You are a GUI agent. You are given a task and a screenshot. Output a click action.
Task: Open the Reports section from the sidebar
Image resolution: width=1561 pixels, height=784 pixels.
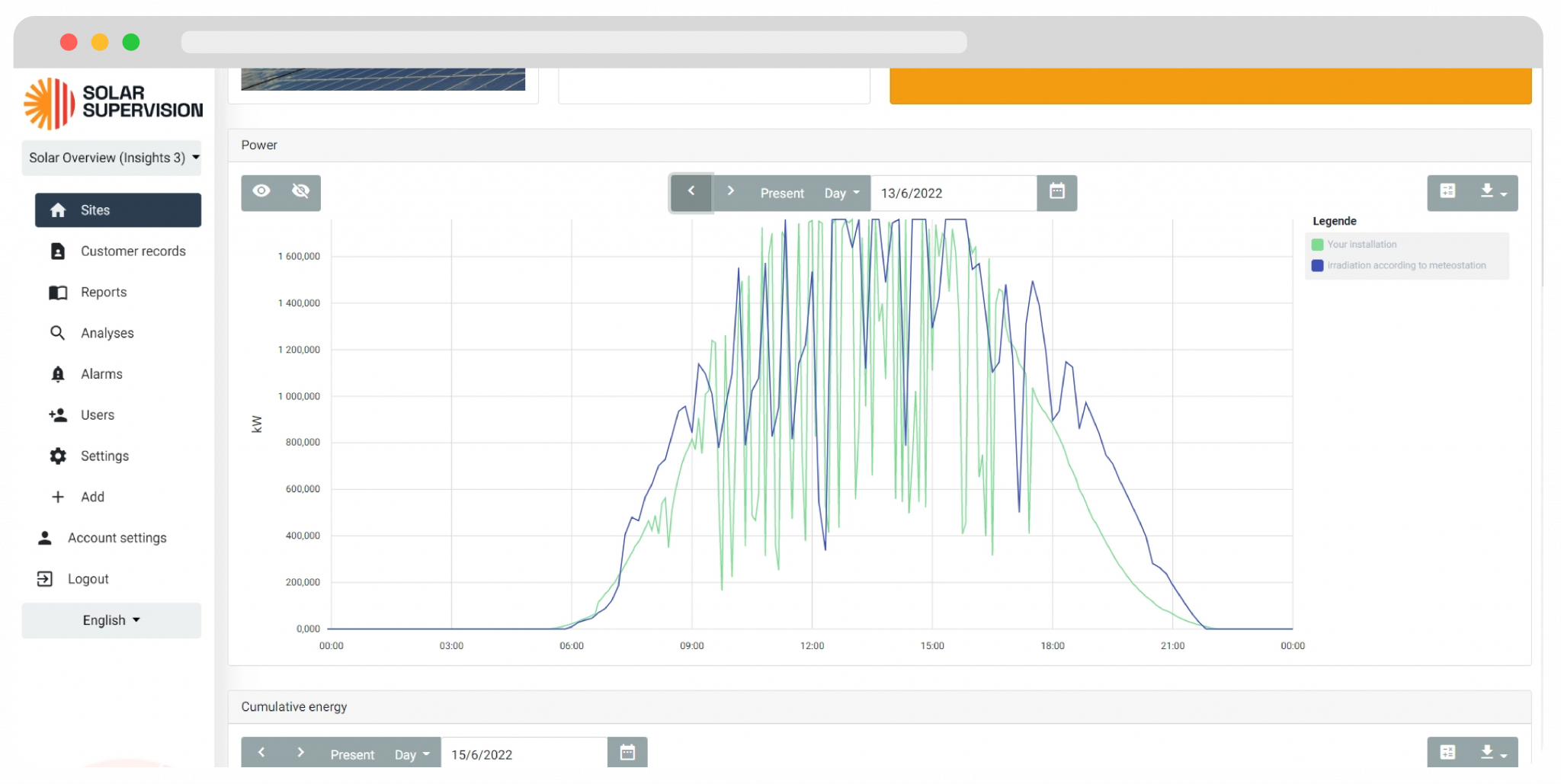[103, 292]
